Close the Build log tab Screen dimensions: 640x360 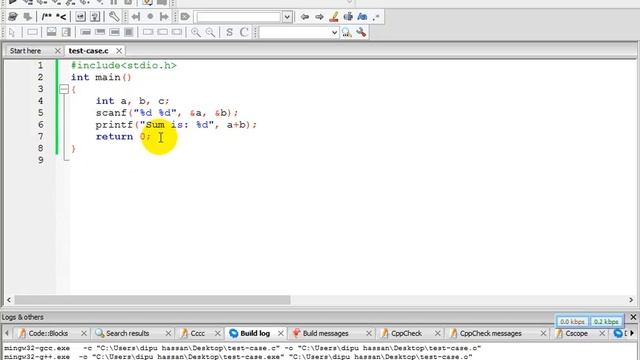[x=281, y=333]
